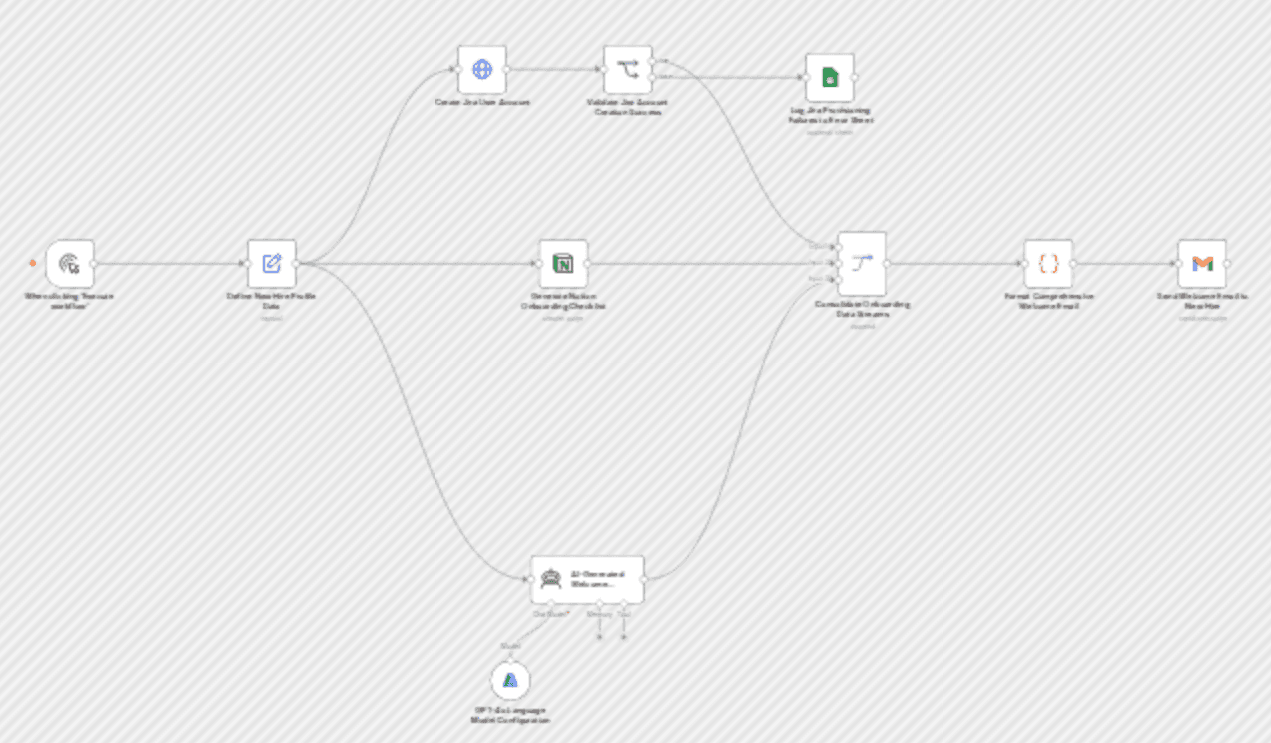Add a Tool sub-node to the AI agent
1271x743 pixels.
click(623, 636)
